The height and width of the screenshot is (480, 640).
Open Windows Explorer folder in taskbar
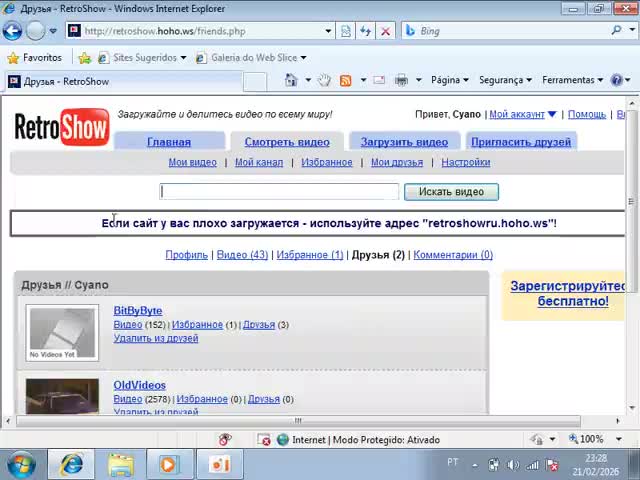pos(120,464)
